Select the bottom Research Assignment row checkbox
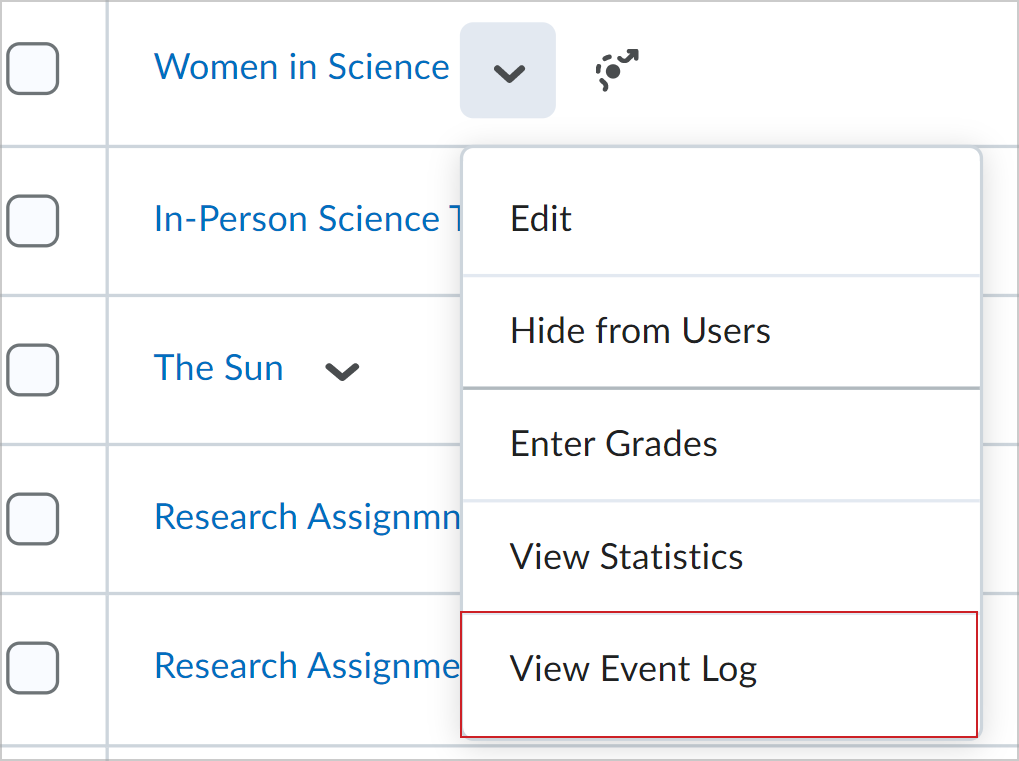The height and width of the screenshot is (761, 1019). click(32, 668)
